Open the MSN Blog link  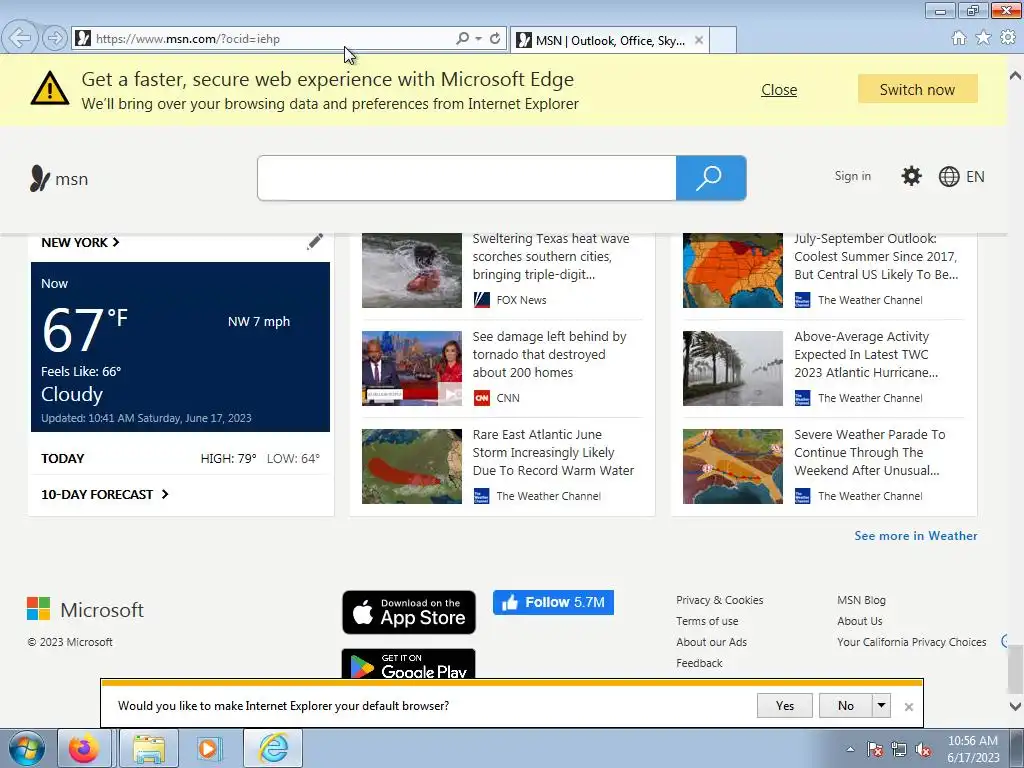point(861,600)
